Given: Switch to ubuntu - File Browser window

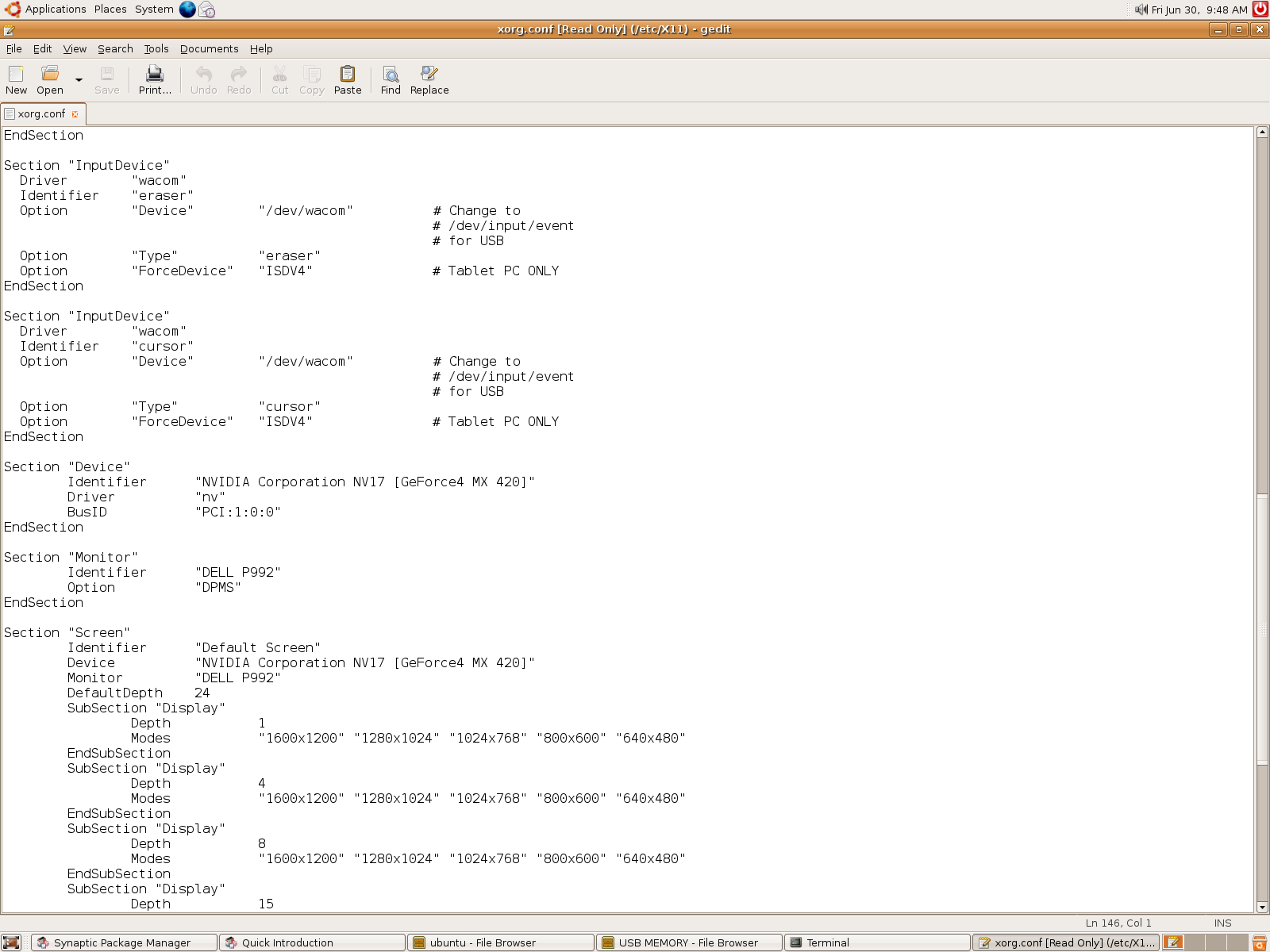Looking at the screenshot, I should click(x=501, y=942).
